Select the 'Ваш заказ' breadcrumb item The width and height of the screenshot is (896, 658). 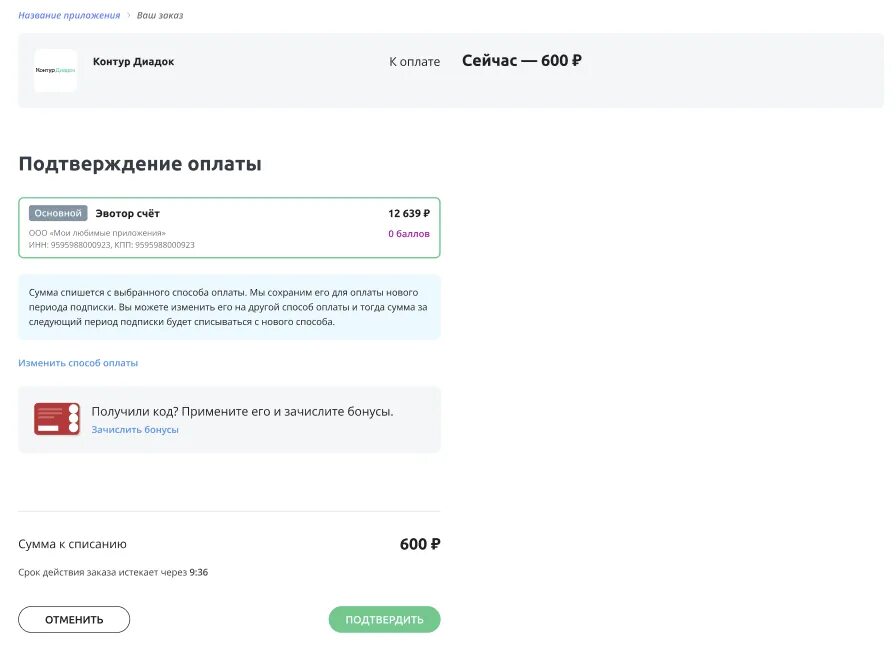click(x=160, y=15)
